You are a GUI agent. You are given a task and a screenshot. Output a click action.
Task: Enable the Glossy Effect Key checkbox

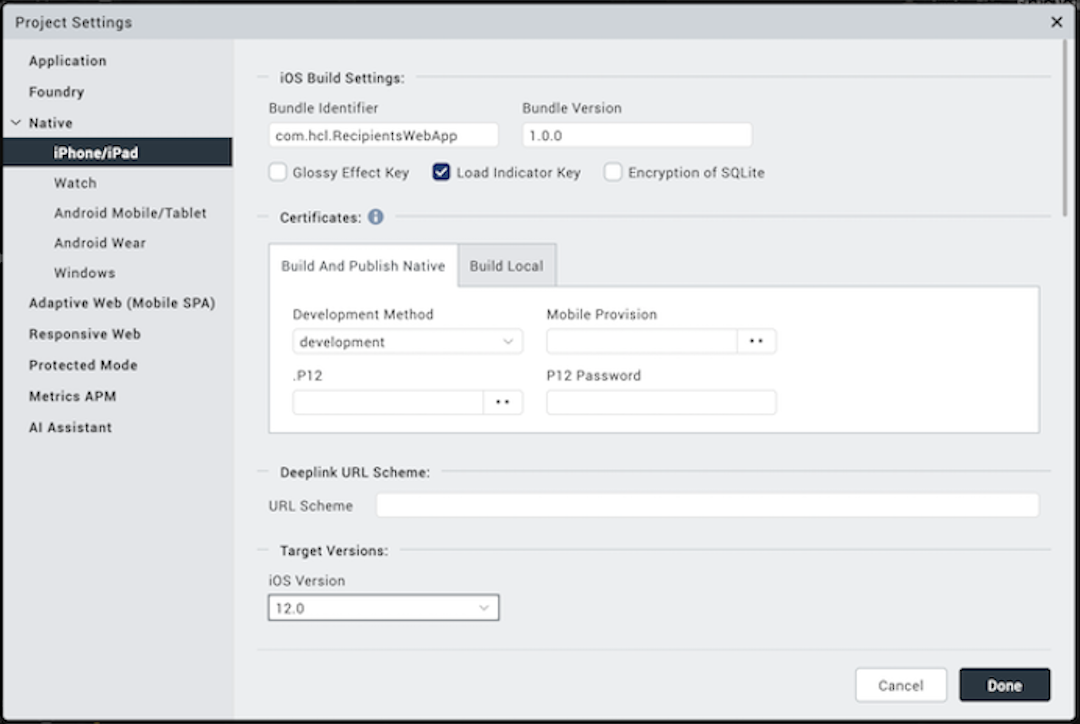[278, 173]
